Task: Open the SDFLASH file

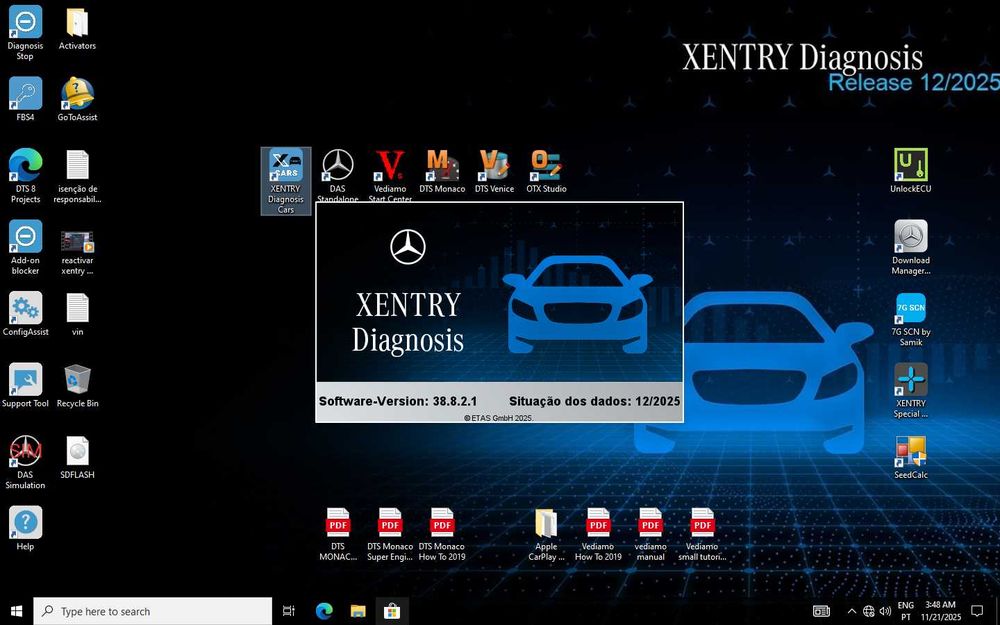Action: click(x=77, y=457)
